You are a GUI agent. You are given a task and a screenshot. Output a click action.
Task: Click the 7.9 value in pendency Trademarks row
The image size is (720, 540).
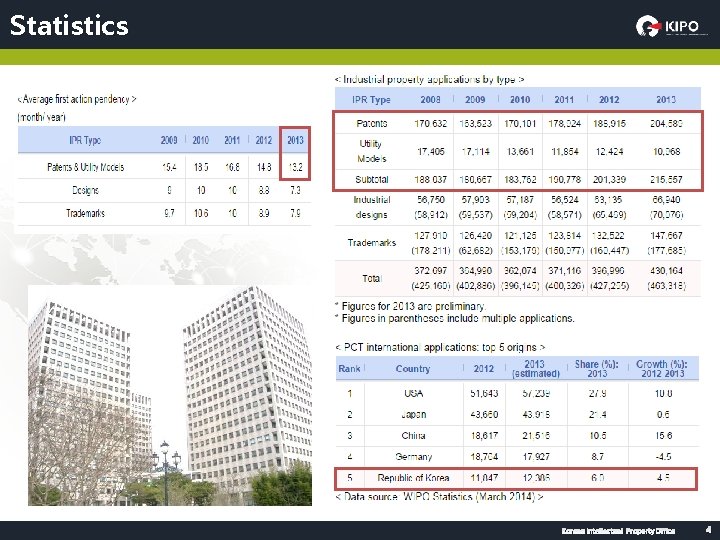[x=295, y=213]
